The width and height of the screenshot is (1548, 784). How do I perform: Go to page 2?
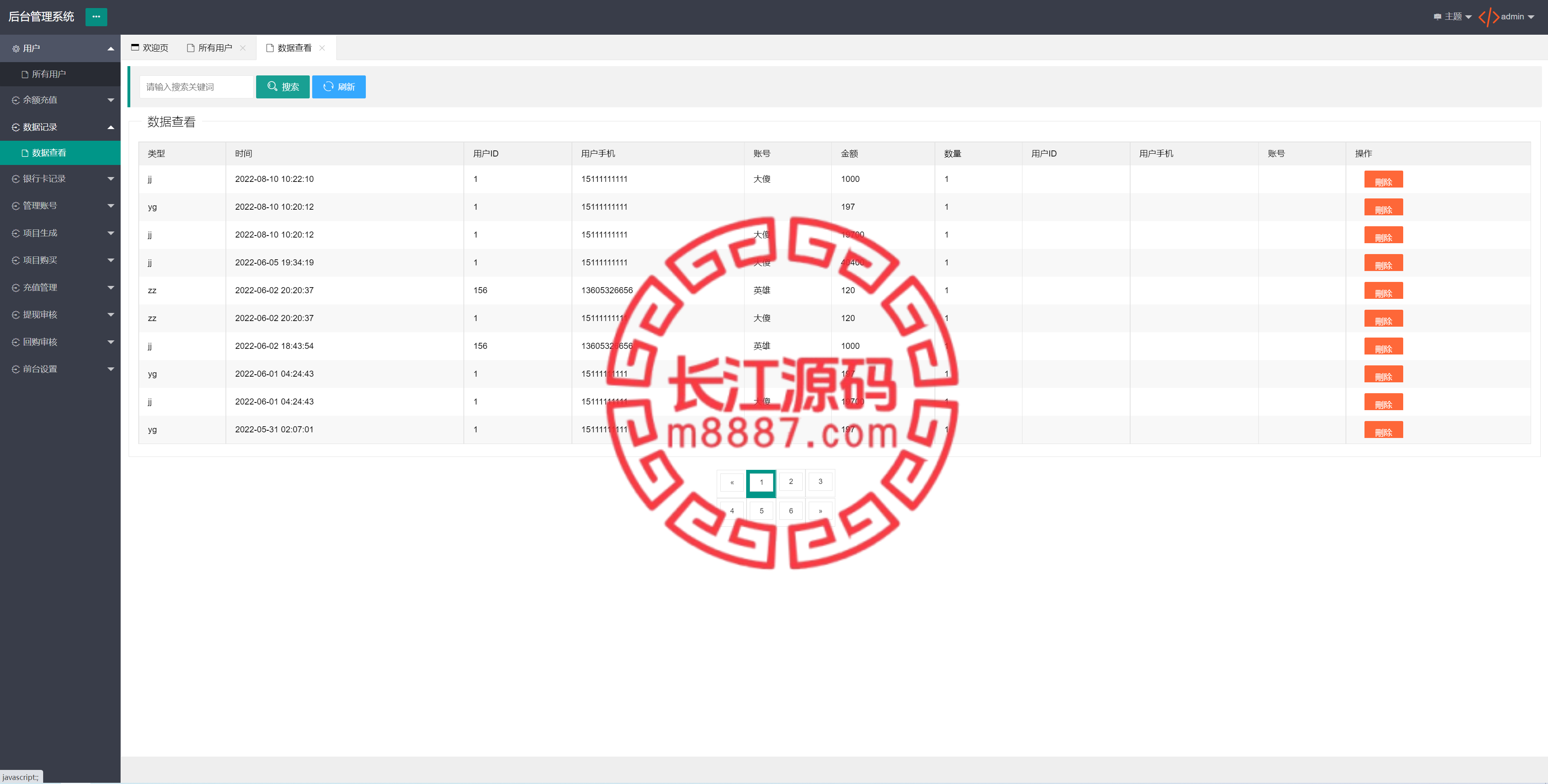tap(791, 482)
